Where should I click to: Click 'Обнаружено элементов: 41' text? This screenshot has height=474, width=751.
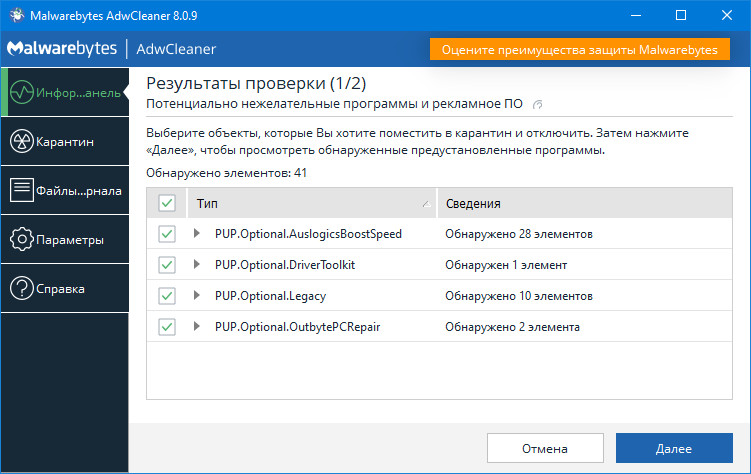click(226, 173)
